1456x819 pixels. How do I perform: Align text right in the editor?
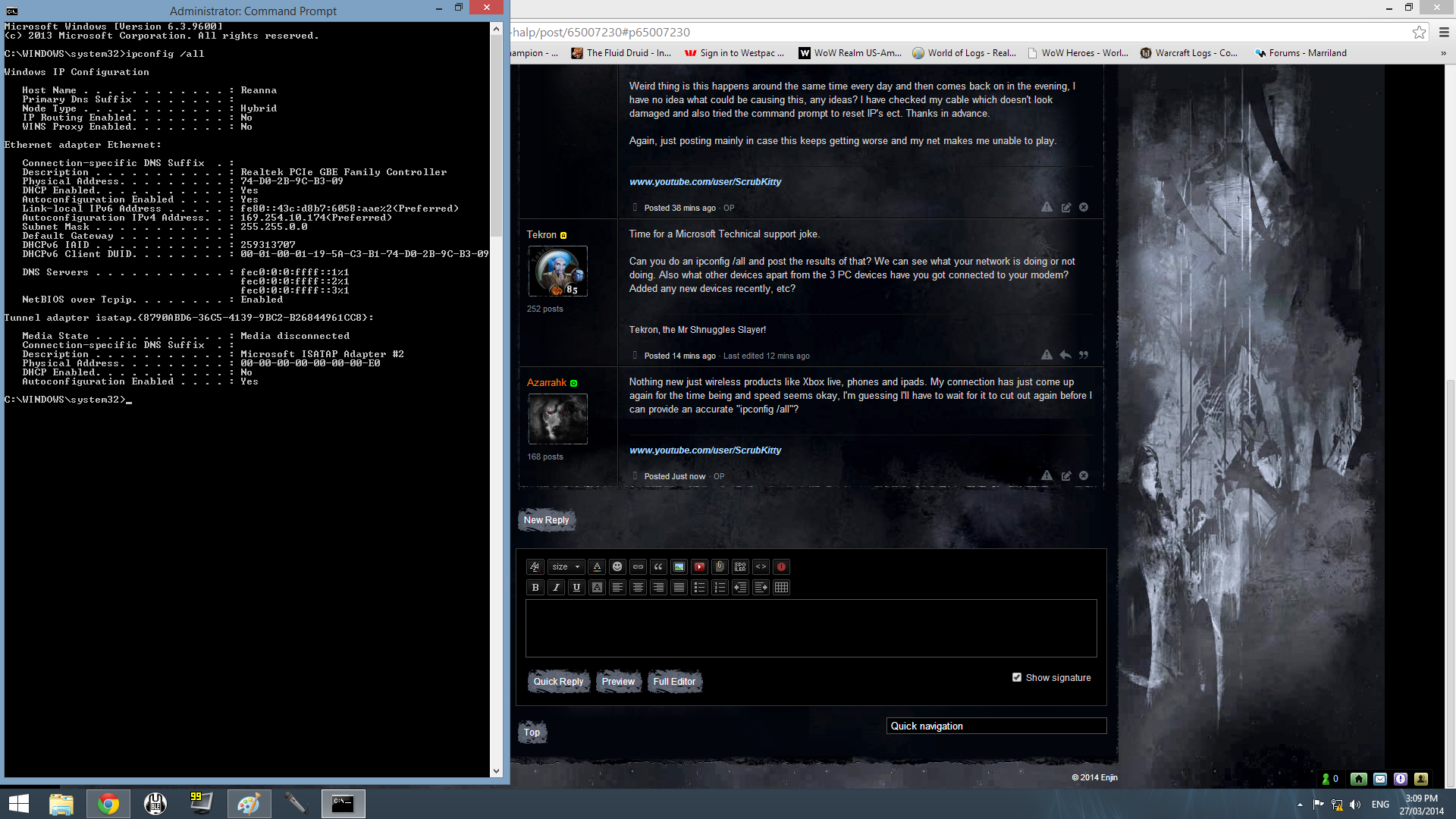pos(658,587)
